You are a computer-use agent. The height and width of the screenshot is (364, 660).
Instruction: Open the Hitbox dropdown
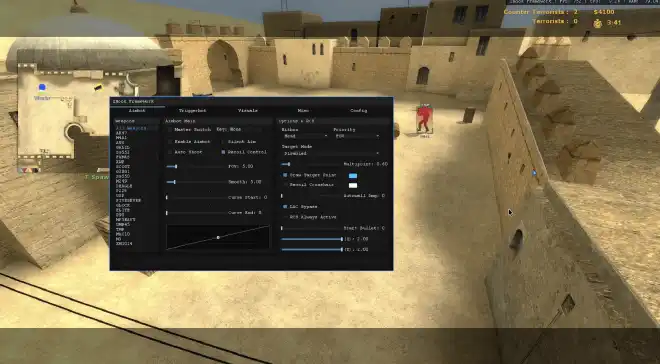[x=305, y=136]
